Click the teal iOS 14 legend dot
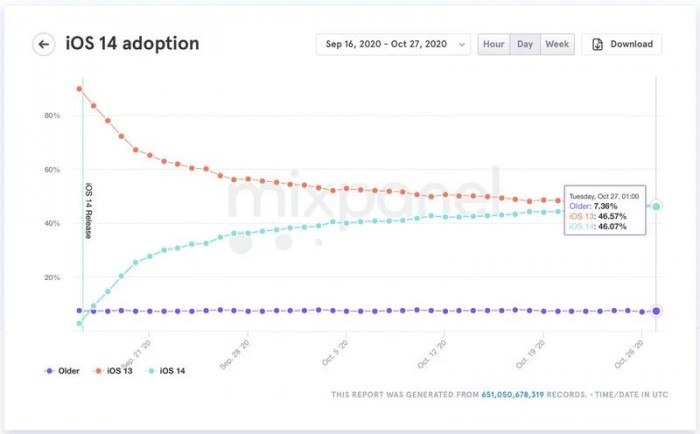The height and width of the screenshot is (434, 700). (151, 371)
